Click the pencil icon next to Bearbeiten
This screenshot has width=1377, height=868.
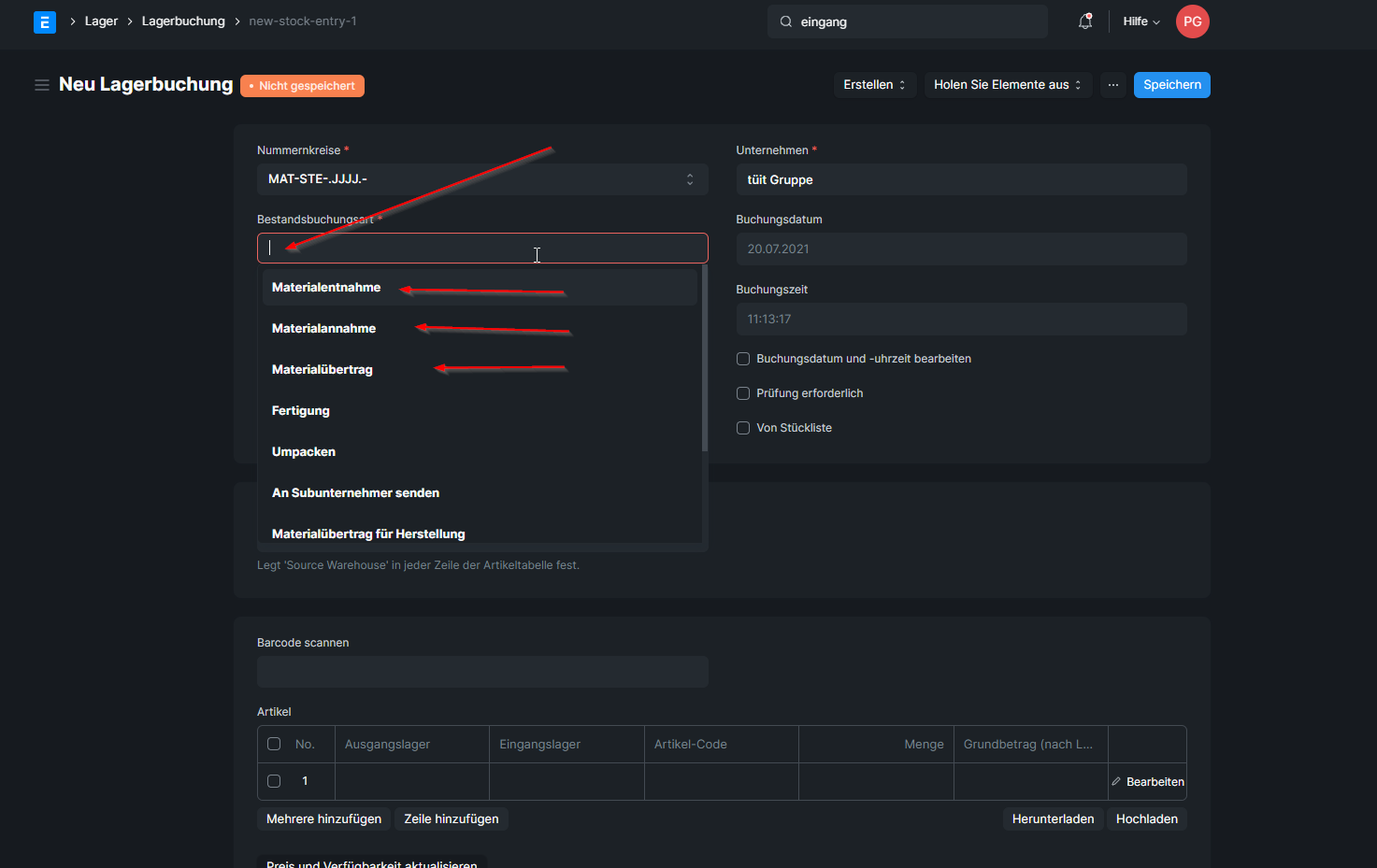coord(1116,782)
